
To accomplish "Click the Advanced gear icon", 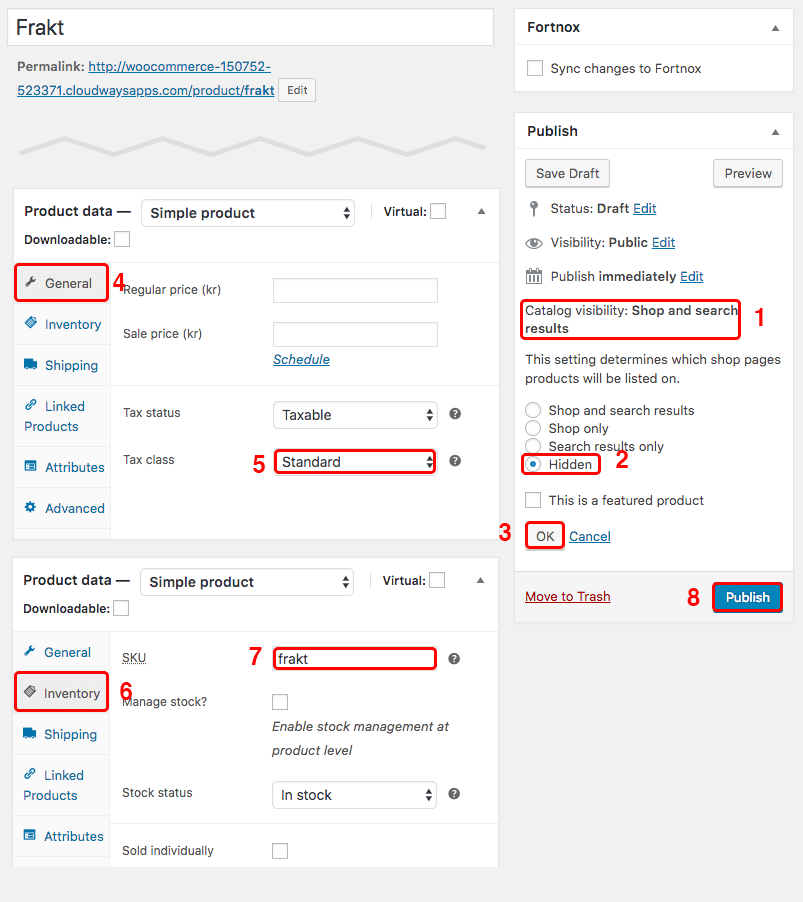I will [x=30, y=508].
